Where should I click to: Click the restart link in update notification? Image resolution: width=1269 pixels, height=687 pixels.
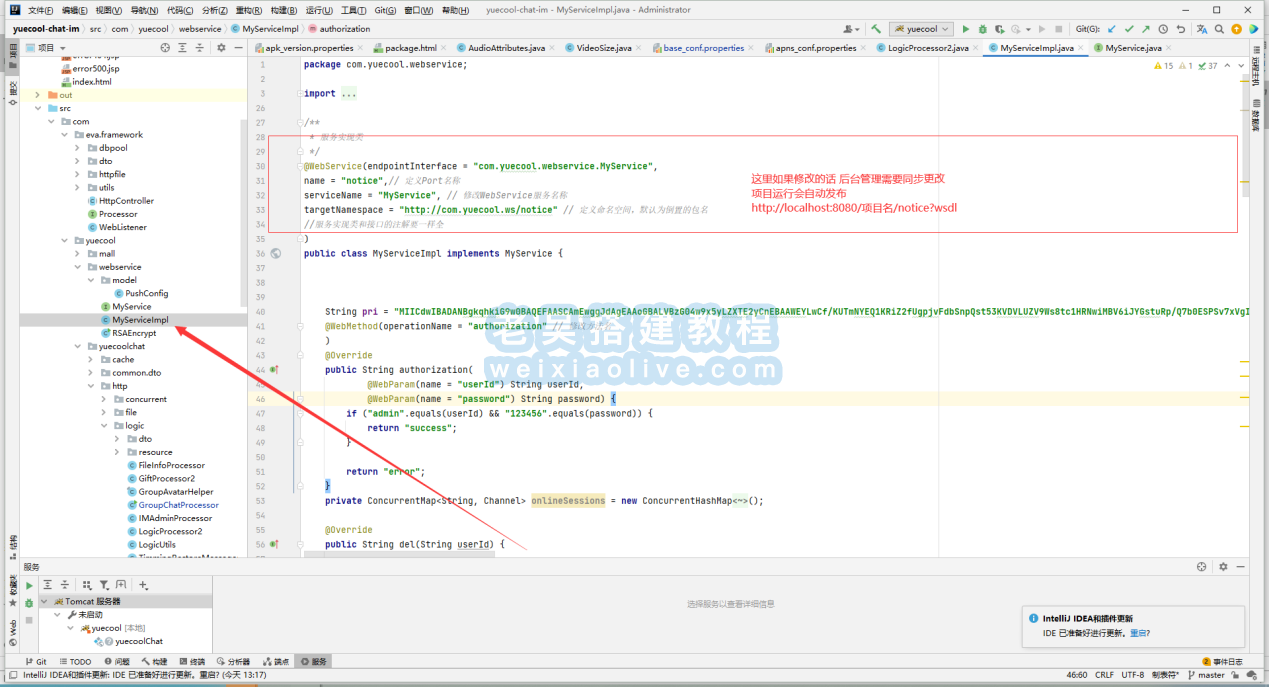pos(1138,633)
